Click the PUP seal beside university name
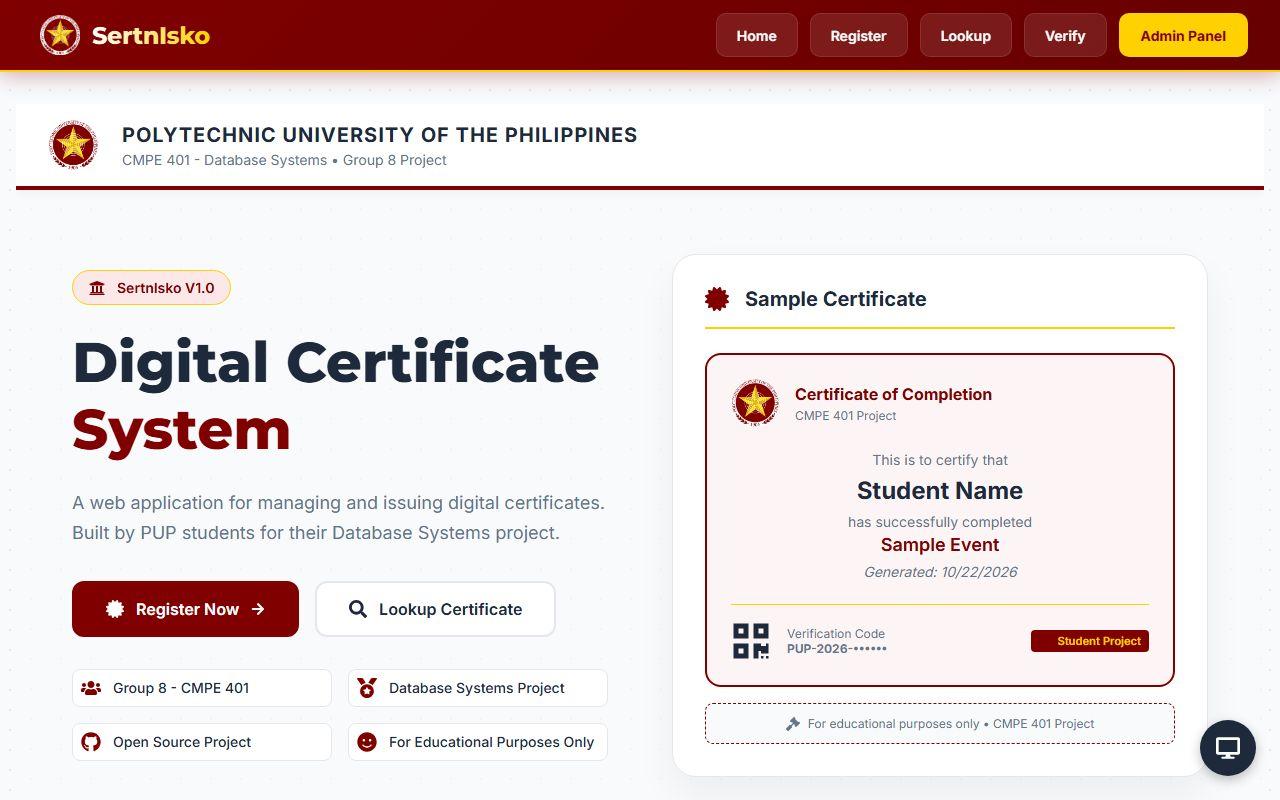Image resolution: width=1280 pixels, height=800 pixels. 73,145
